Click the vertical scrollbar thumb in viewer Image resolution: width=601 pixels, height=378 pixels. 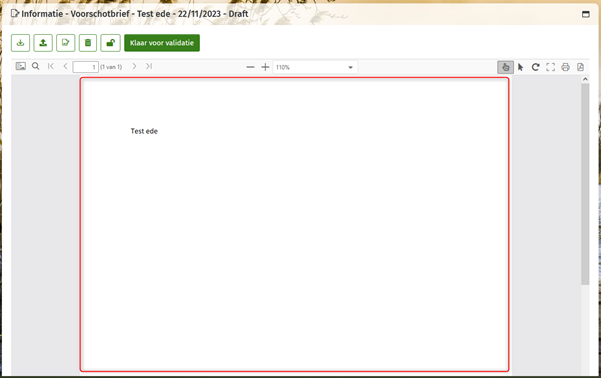(x=585, y=184)
